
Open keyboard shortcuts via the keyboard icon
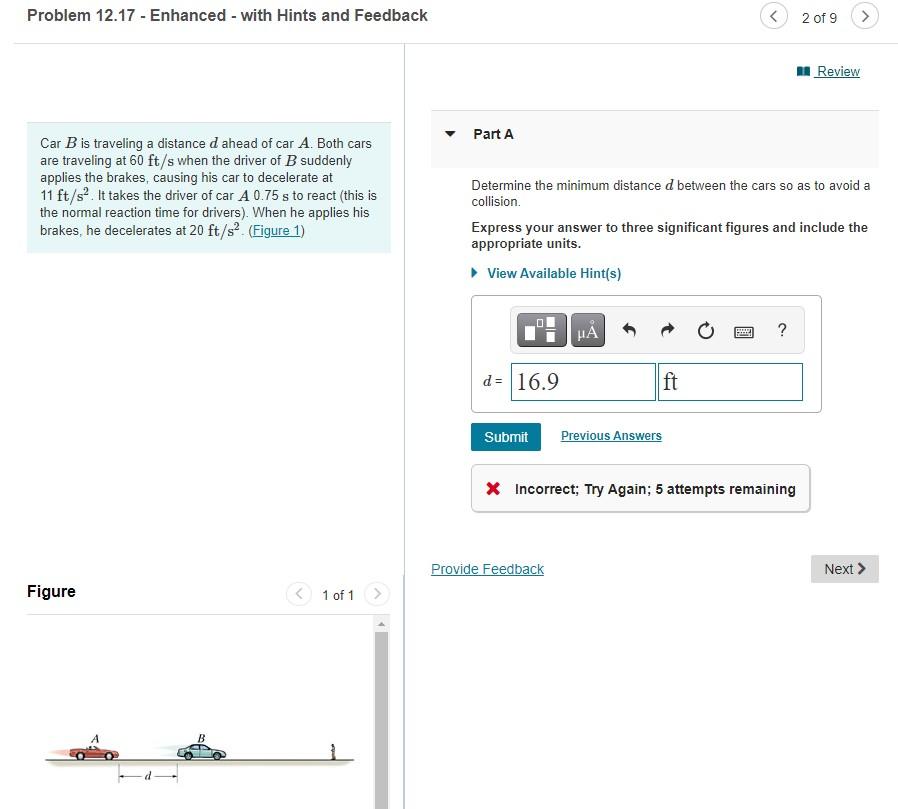(743, 330)
